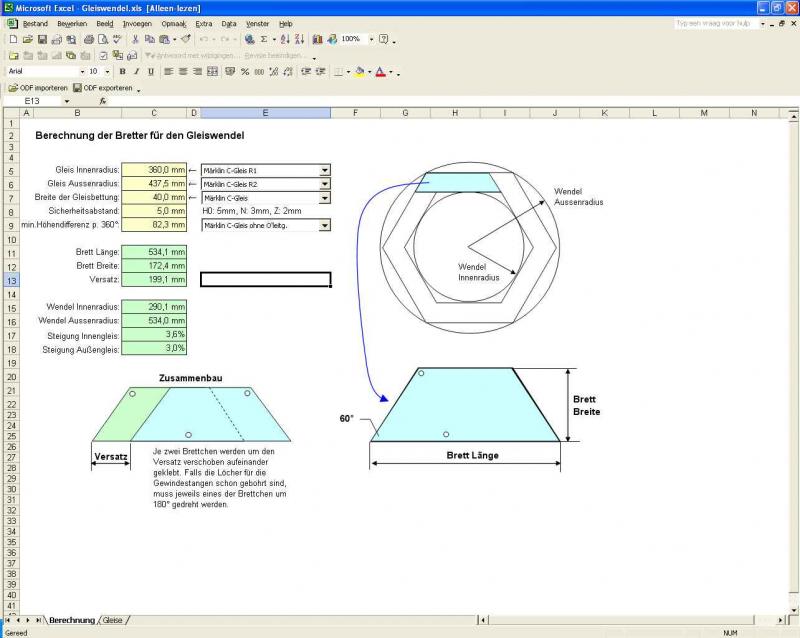Click the fill color paint bucket
800x638 pixels.
[x=359, y=72]
